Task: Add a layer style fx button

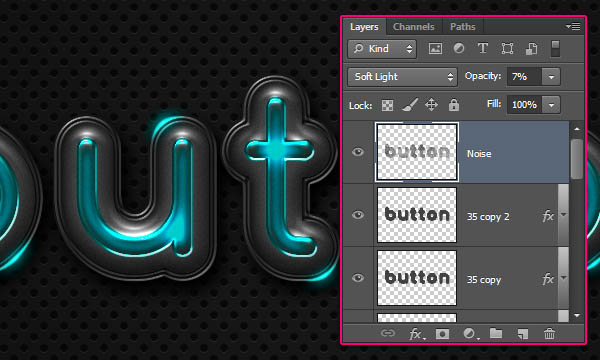Action: pyautogui.click(x=416, y=334)
